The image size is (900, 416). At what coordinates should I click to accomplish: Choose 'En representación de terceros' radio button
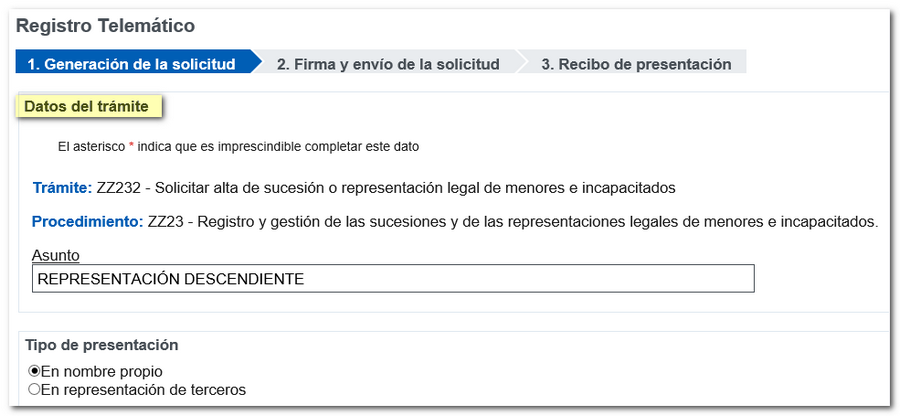point(35,390)
